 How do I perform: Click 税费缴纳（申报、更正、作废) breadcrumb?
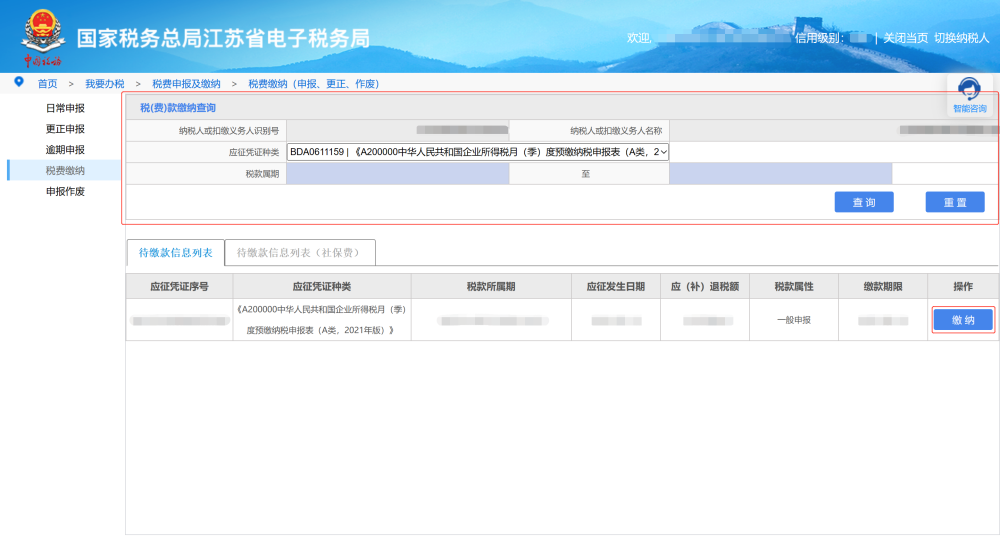[x=313, y=84]
